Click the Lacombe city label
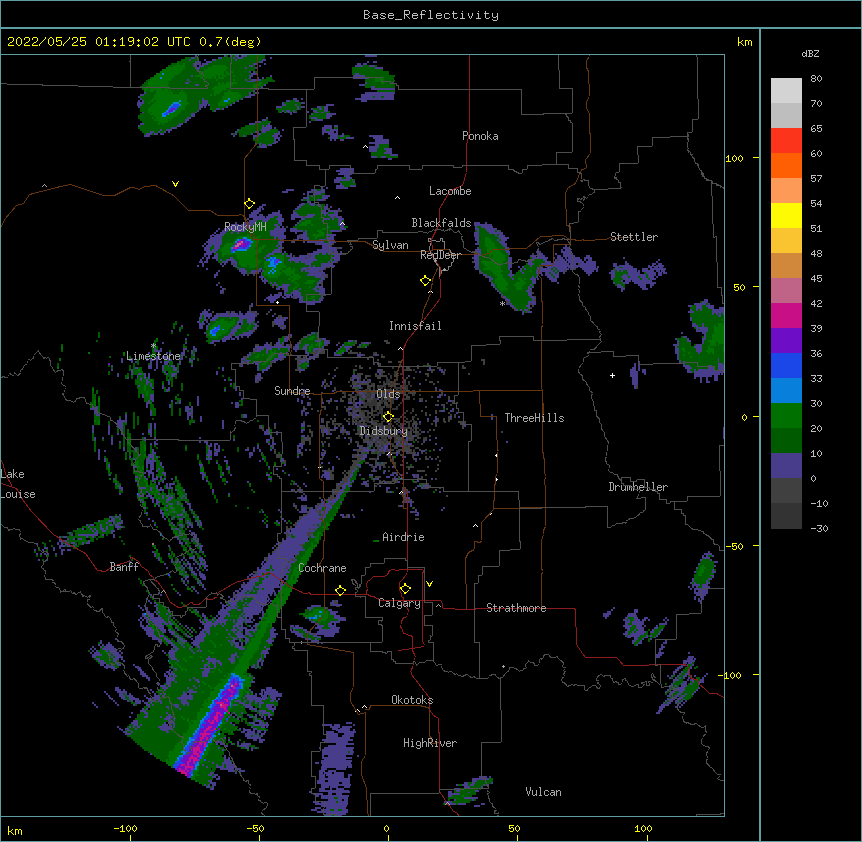Screen dimensions: 862x842 450,191
